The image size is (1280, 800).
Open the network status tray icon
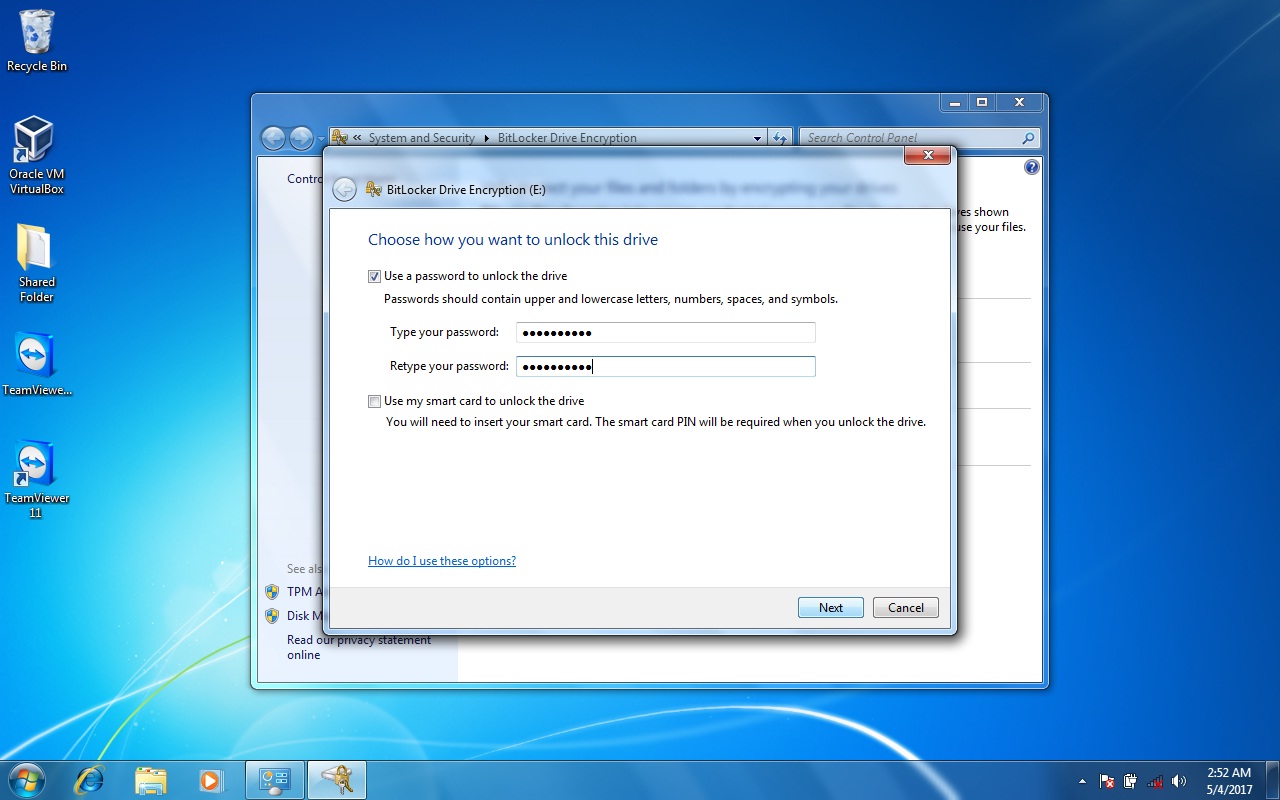[1155, 781]
